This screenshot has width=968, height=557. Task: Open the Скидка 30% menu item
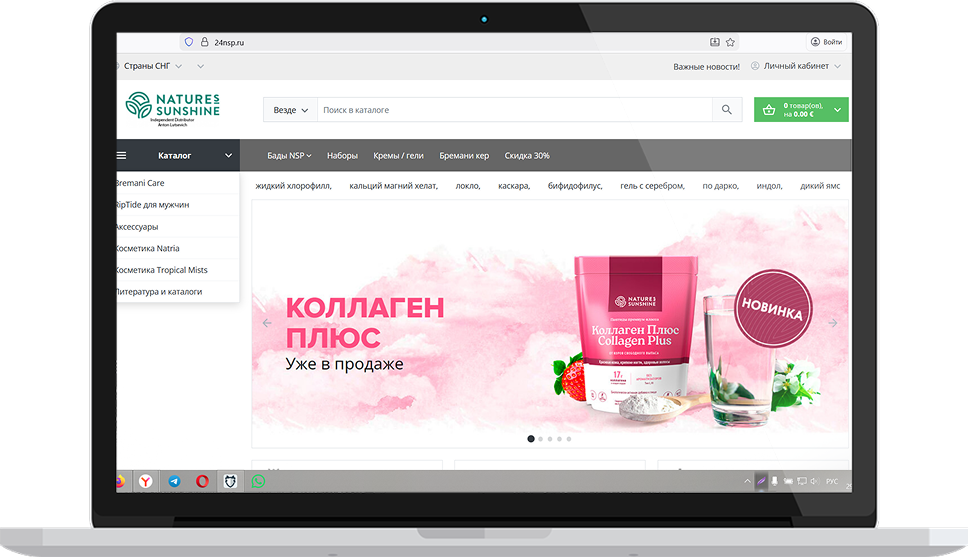coord(527,156)
